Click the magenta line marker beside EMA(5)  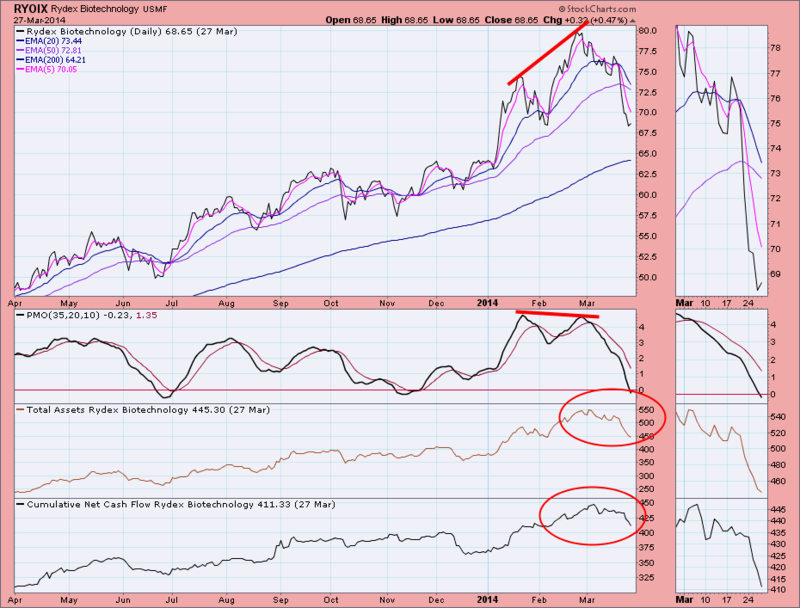(x=20, y=69)
